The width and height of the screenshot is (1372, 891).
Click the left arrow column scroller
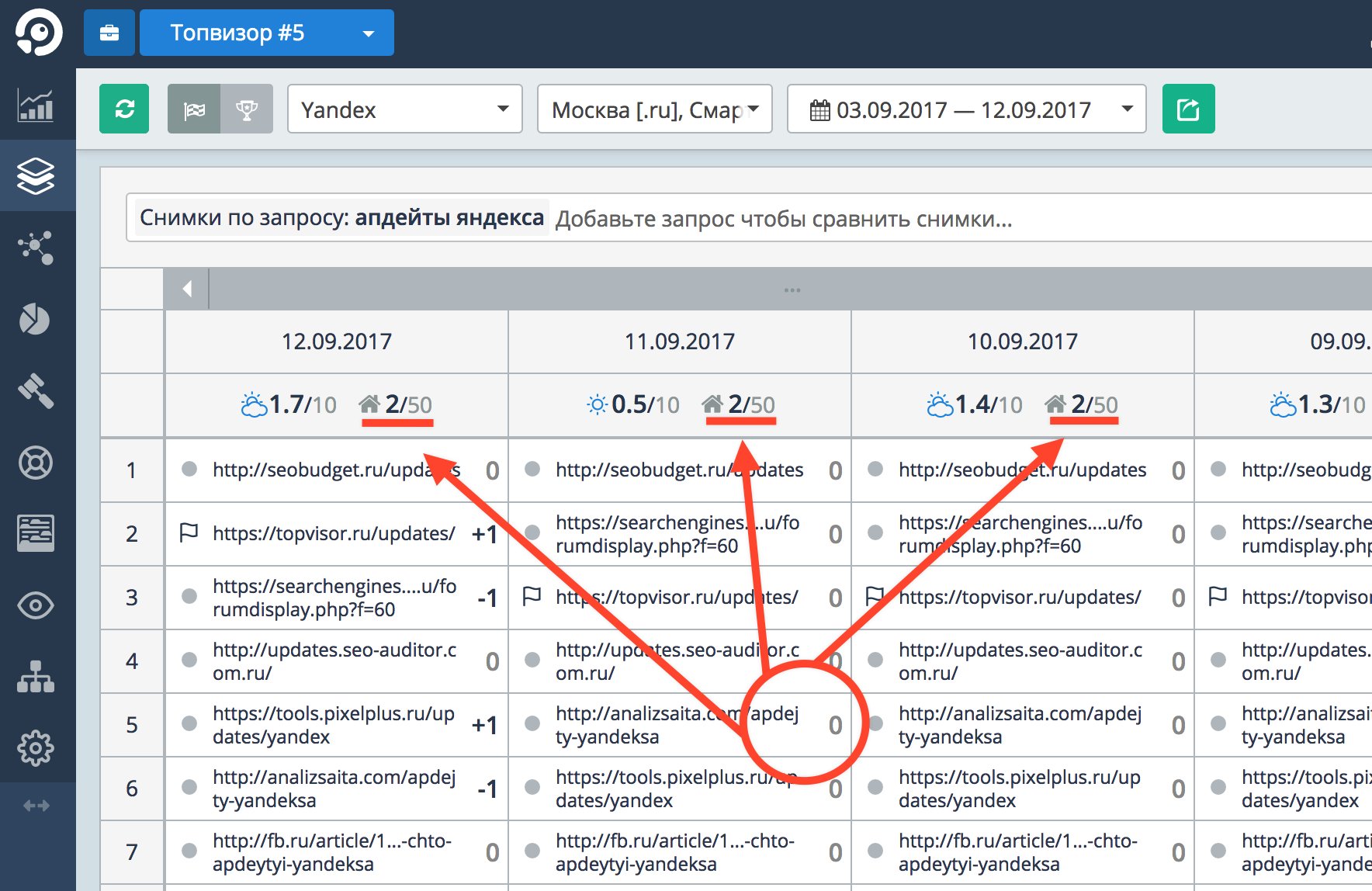coord(187,289)
